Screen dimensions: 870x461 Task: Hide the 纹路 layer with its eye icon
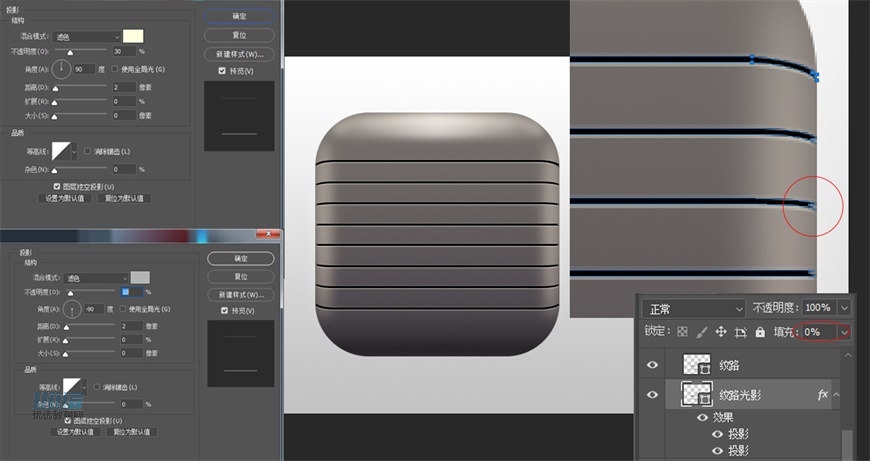coord(652,364)
